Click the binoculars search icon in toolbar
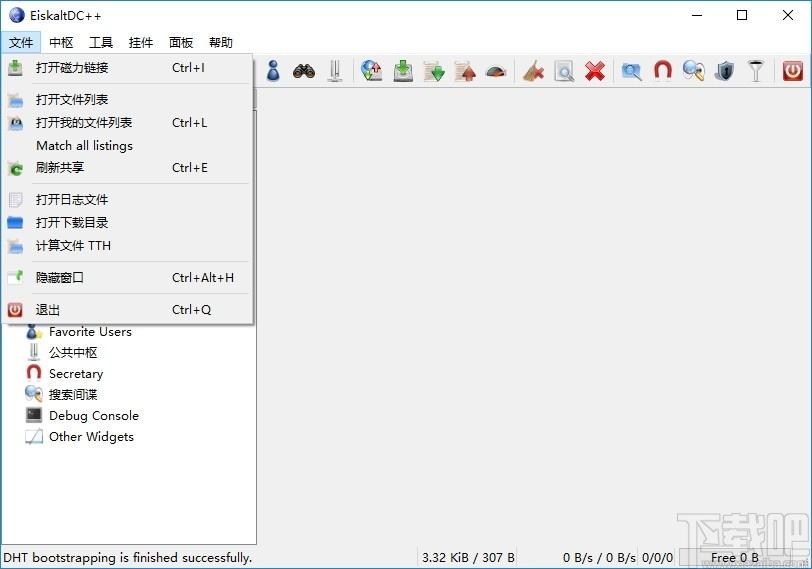 click(x=304, y=71)
